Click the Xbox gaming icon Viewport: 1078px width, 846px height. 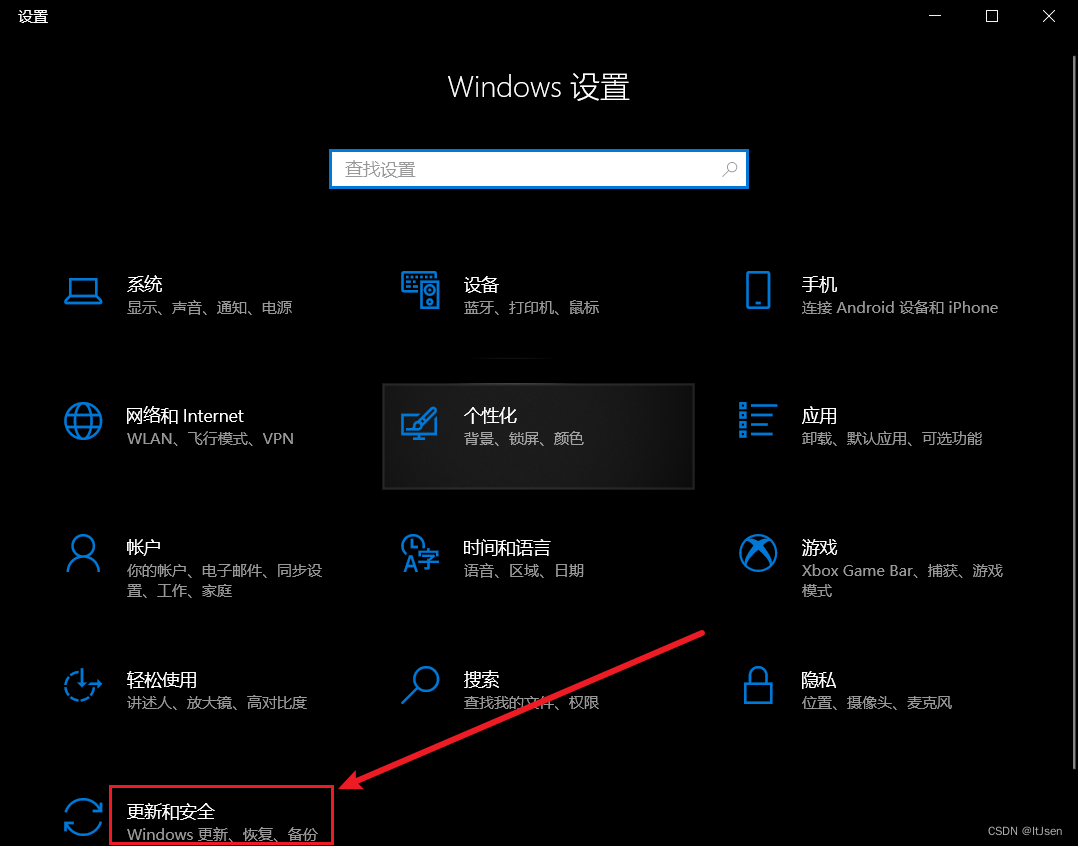pos(758,553)
